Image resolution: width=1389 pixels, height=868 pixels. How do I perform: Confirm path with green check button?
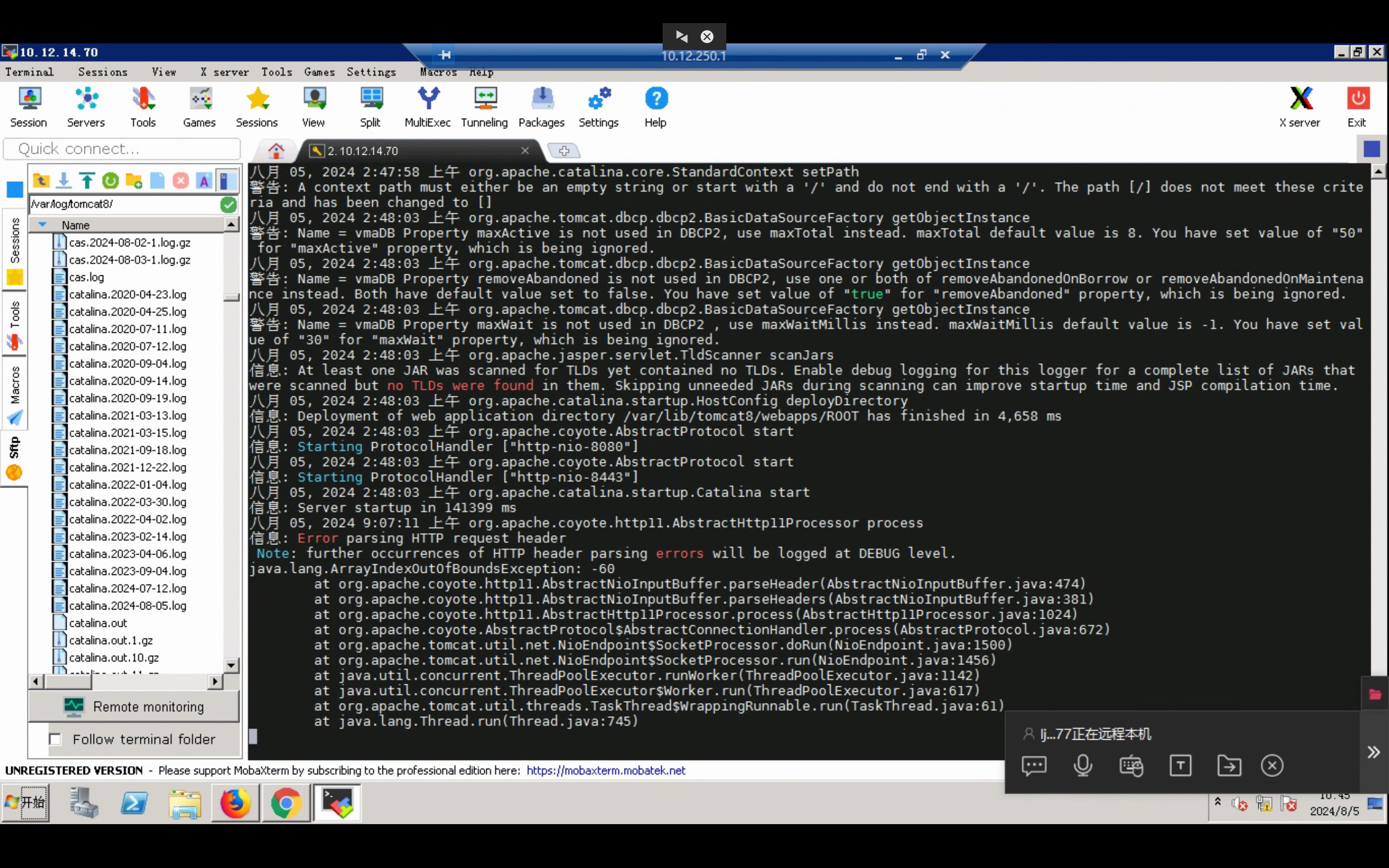(229, 204)
